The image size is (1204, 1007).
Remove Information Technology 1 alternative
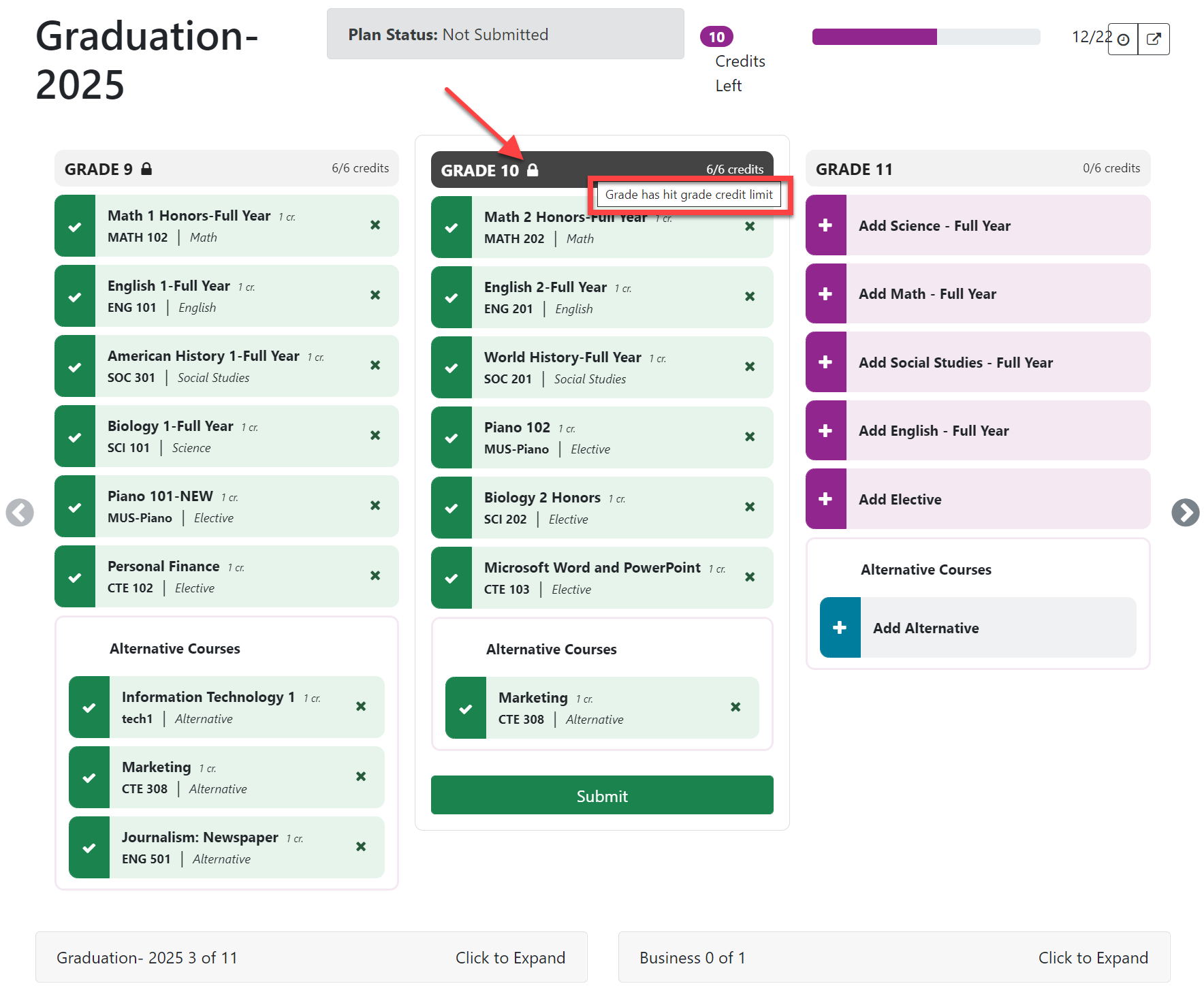pos(361,707)
